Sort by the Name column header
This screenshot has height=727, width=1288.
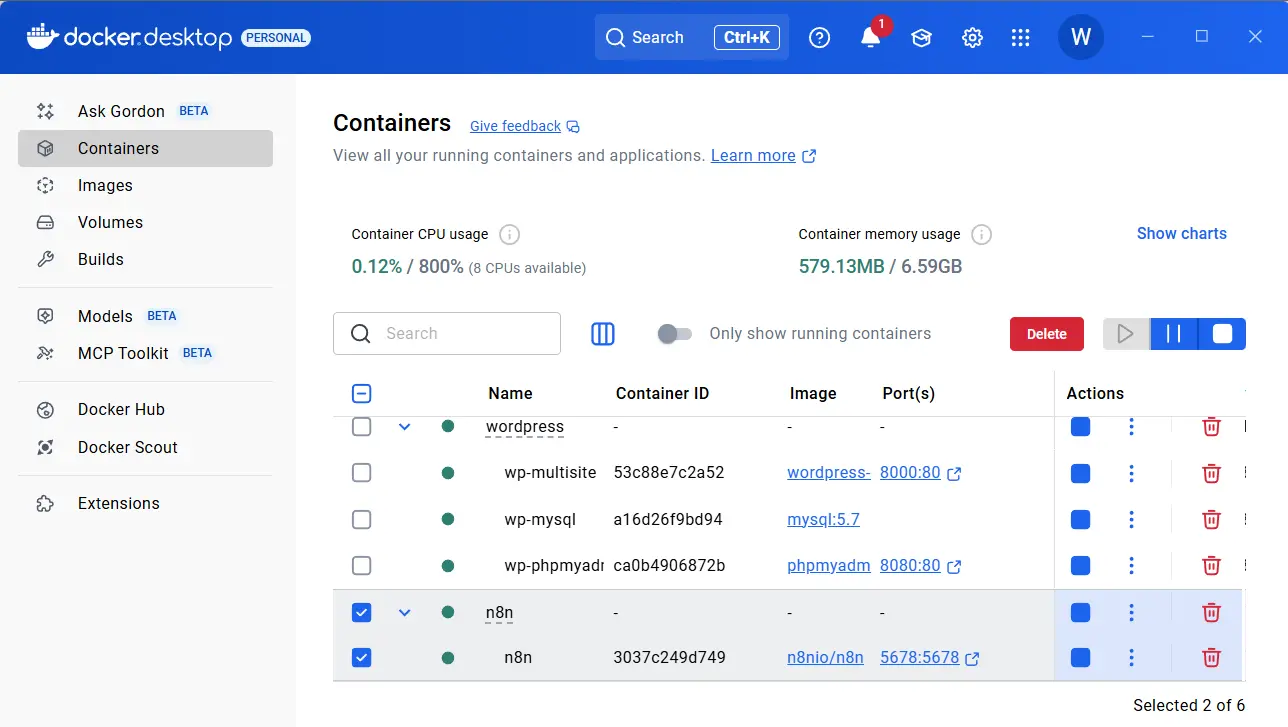pos(510,393)
